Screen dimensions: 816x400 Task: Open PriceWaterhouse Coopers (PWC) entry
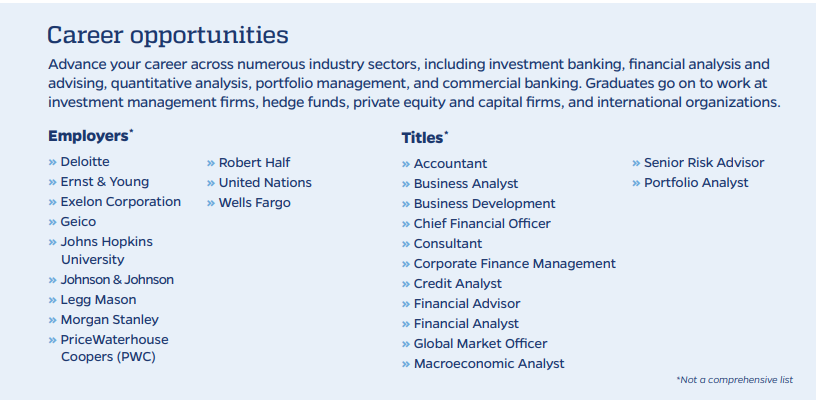114,348
